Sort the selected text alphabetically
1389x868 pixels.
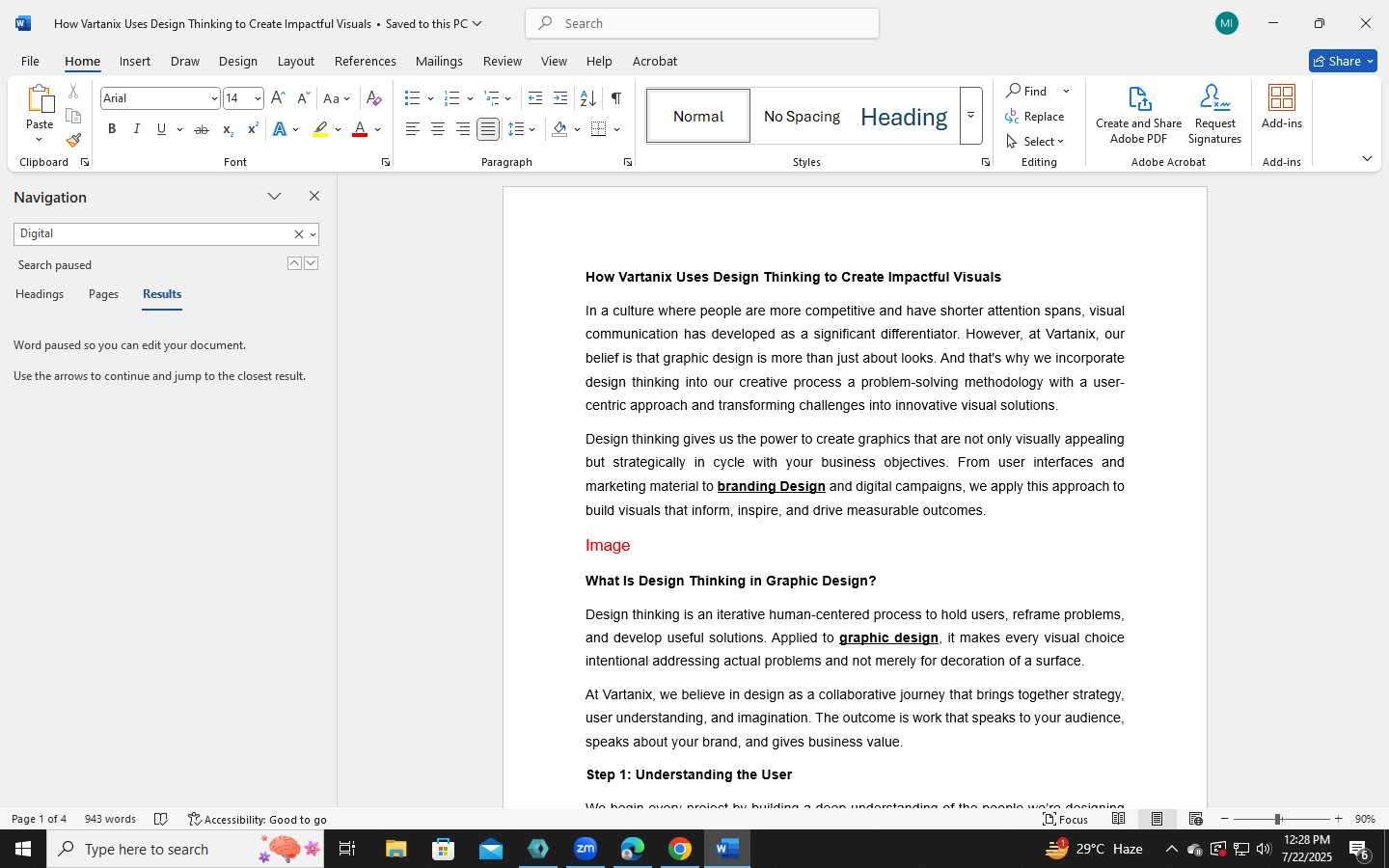[x=587, y=98]
